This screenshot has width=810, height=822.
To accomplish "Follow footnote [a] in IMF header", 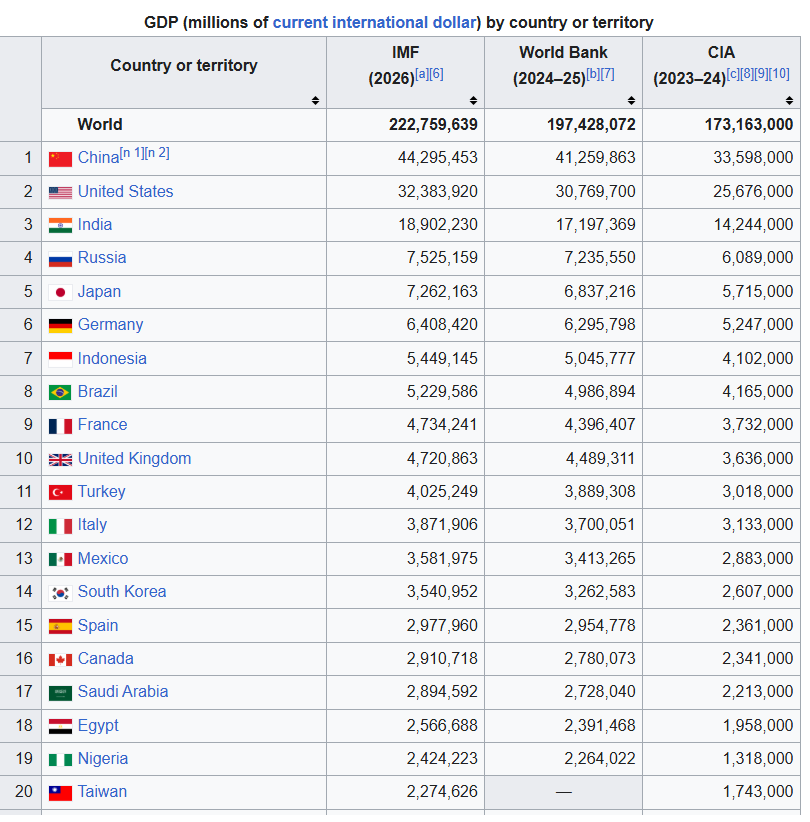I will [x=422, y=74].
